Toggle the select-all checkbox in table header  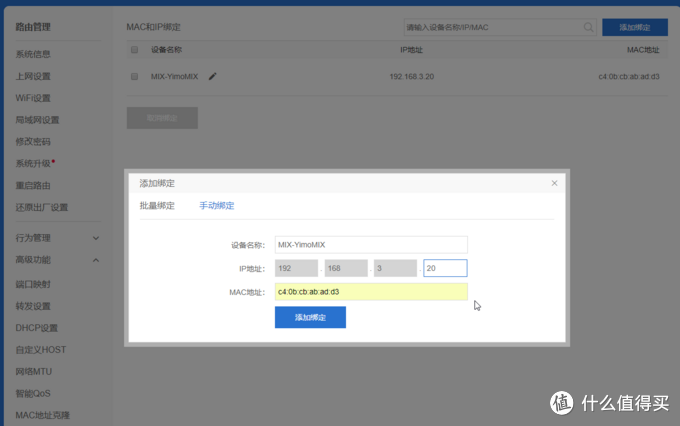(134, 50)
